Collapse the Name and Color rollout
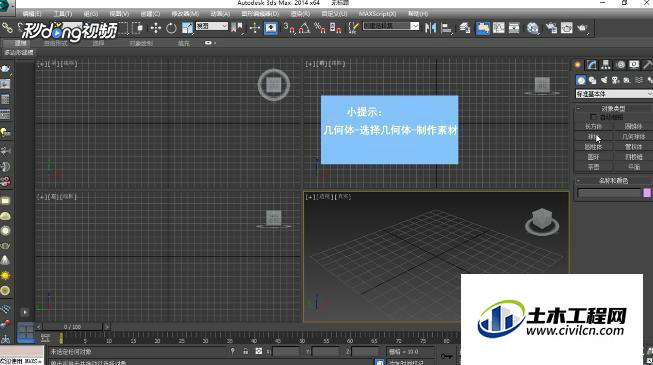This screenshot has height=365, width=653. coord(613,180)
